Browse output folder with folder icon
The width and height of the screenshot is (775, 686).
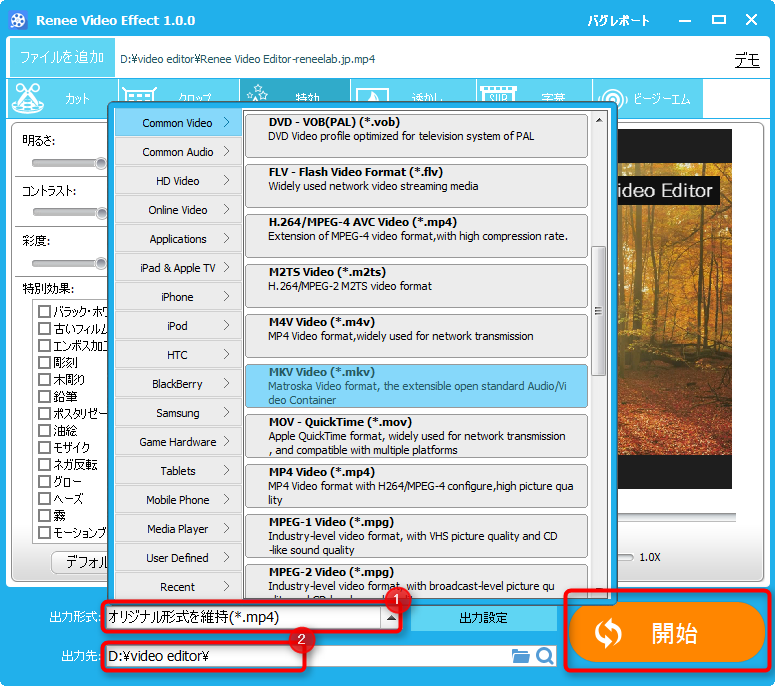point(520,656)
